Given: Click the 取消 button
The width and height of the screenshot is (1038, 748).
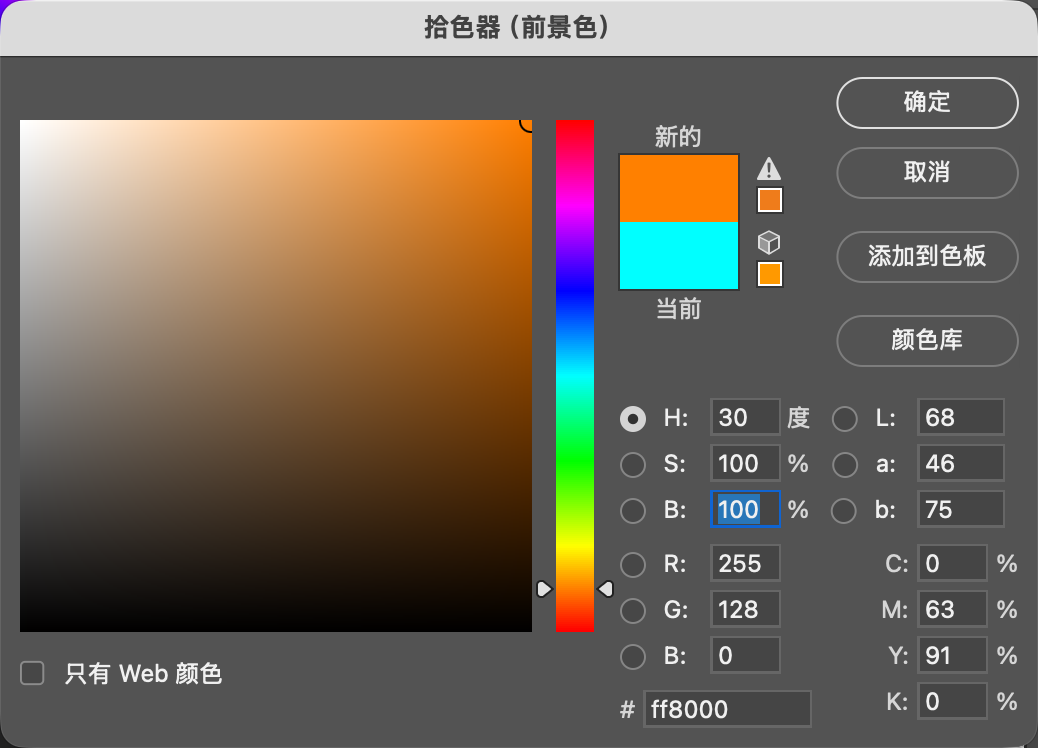Looking at the screenshot, I should [x=927, y=173].
